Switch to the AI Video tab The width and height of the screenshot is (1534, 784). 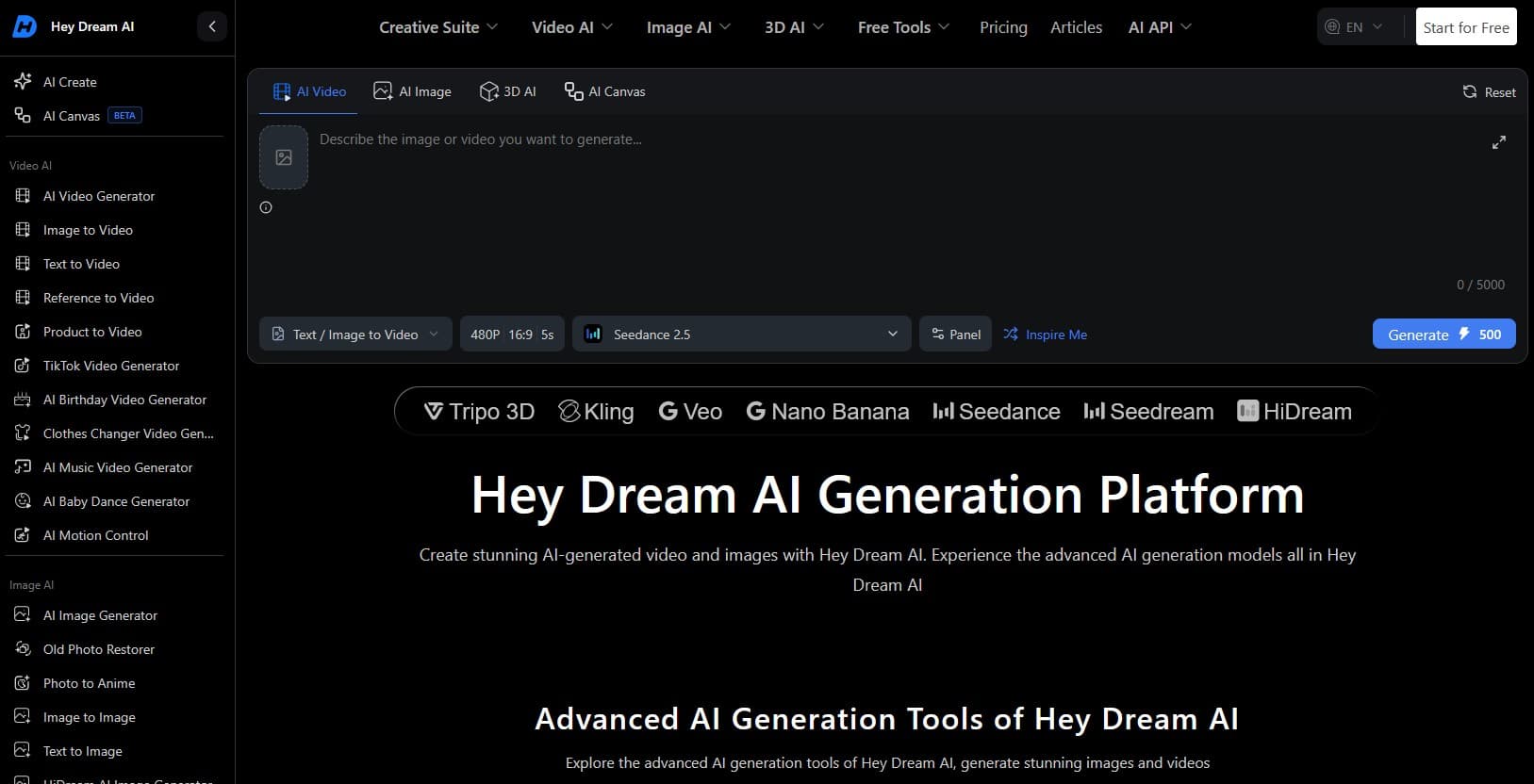pos(309,91)
